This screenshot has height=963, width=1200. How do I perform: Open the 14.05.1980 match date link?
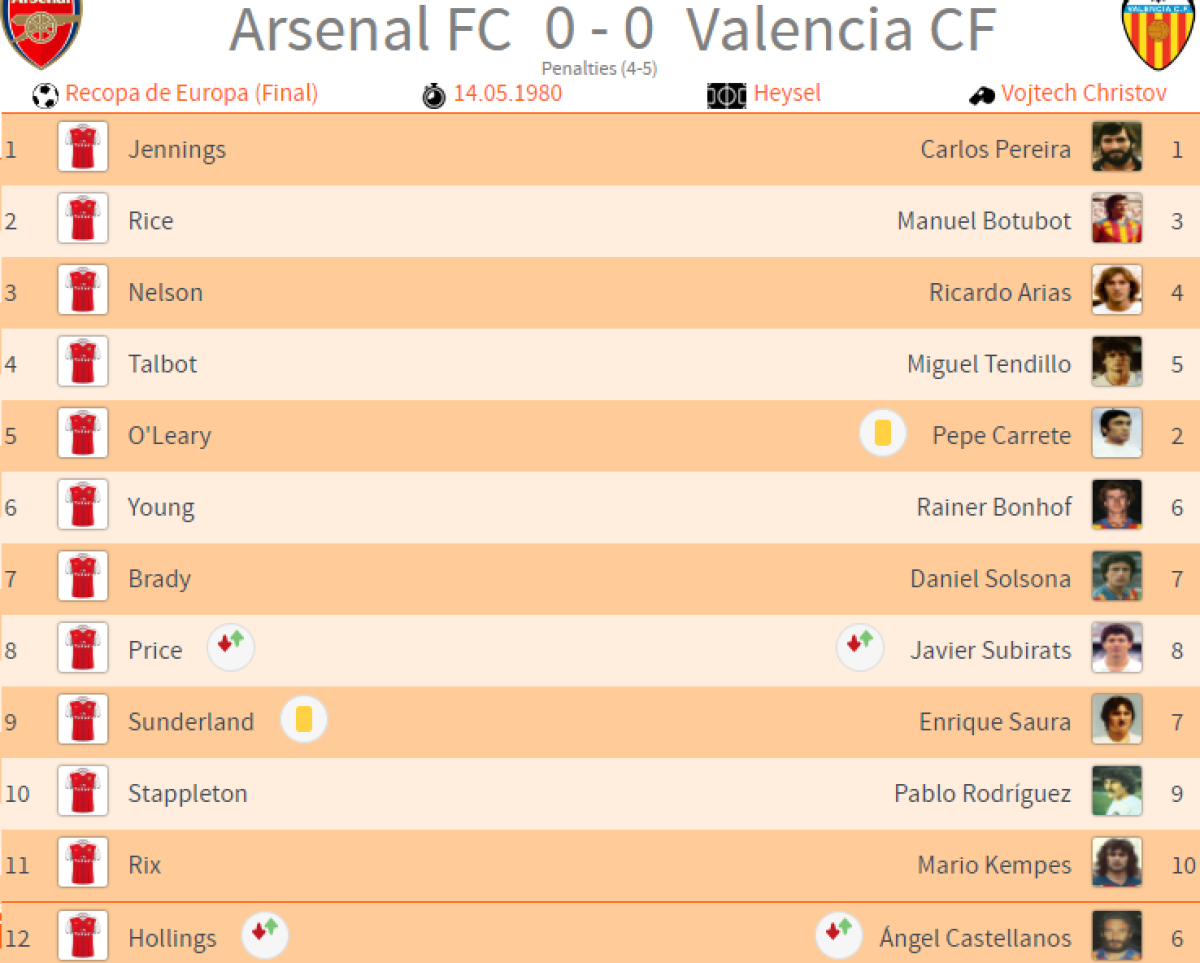coord(507,94)
